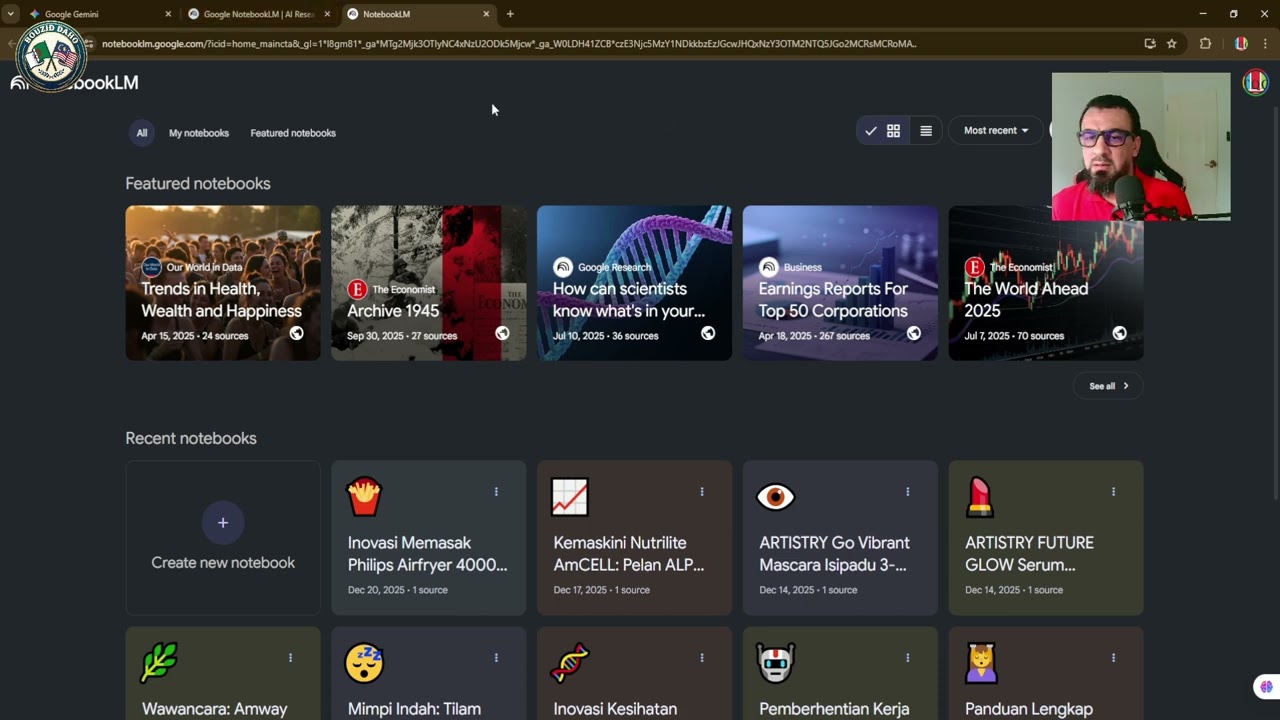1280x720 pixels.
Task: Click the Wawancara: Amway notebook title
Action: tap(215, 709)
